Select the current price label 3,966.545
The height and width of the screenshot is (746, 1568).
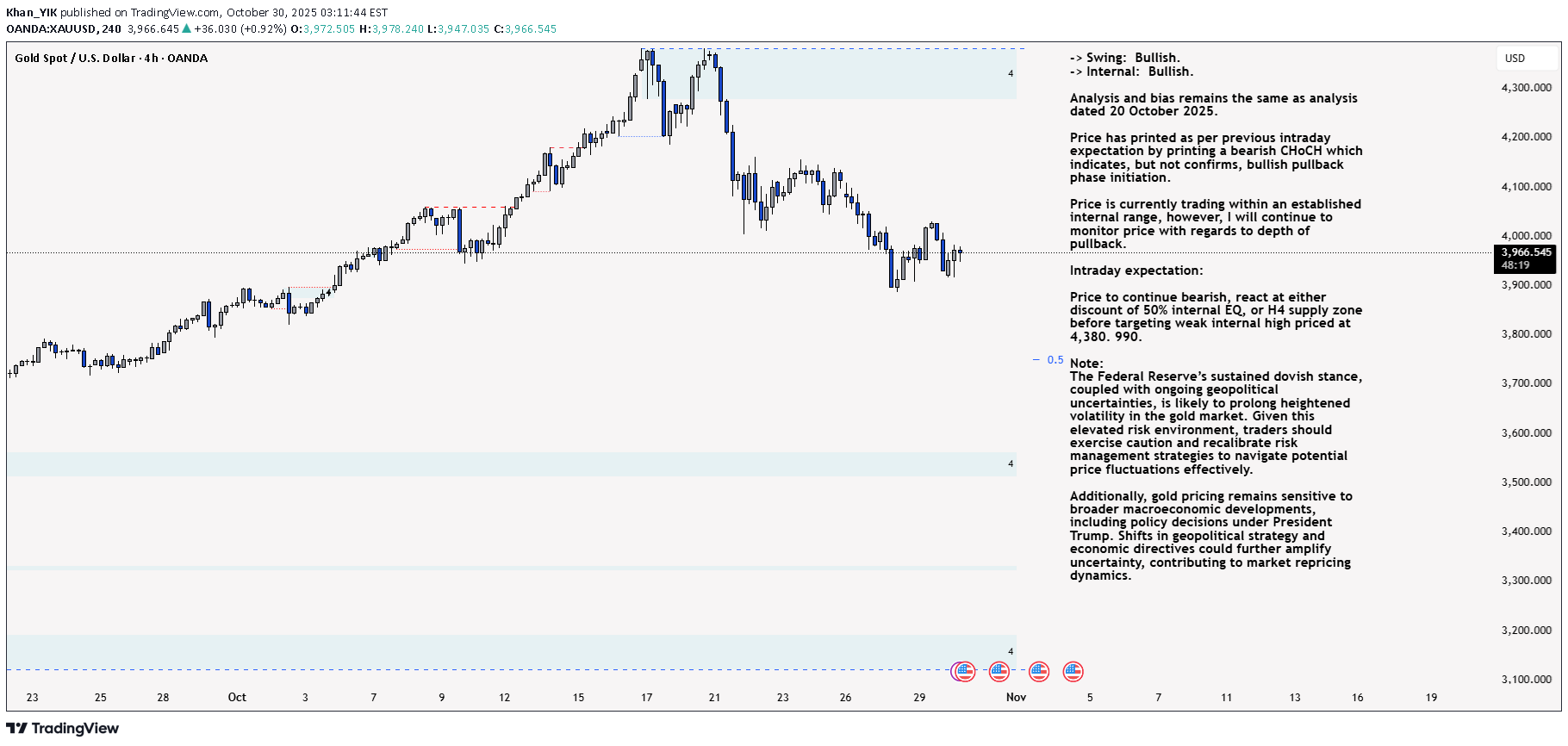coord(1526,252)
